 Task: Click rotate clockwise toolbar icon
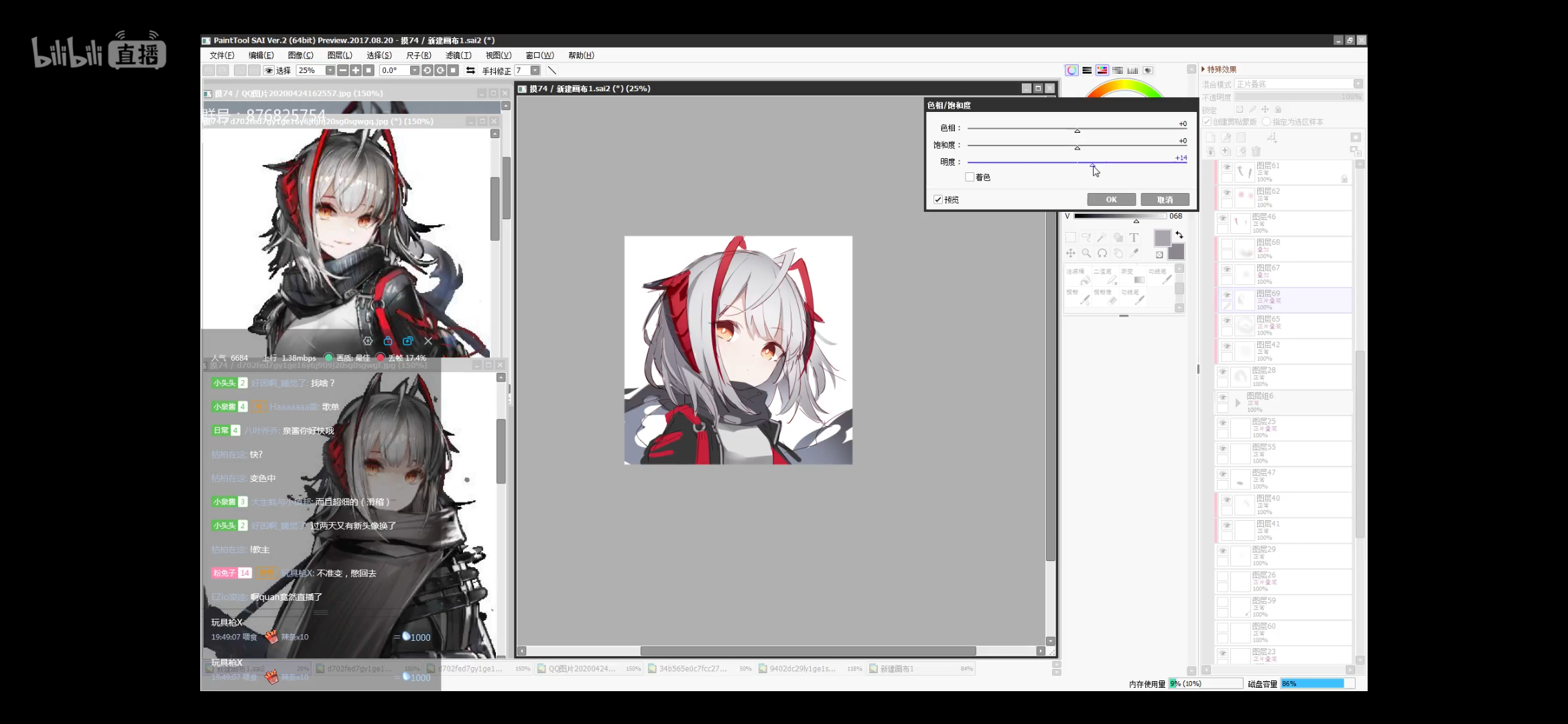[440, 70]
